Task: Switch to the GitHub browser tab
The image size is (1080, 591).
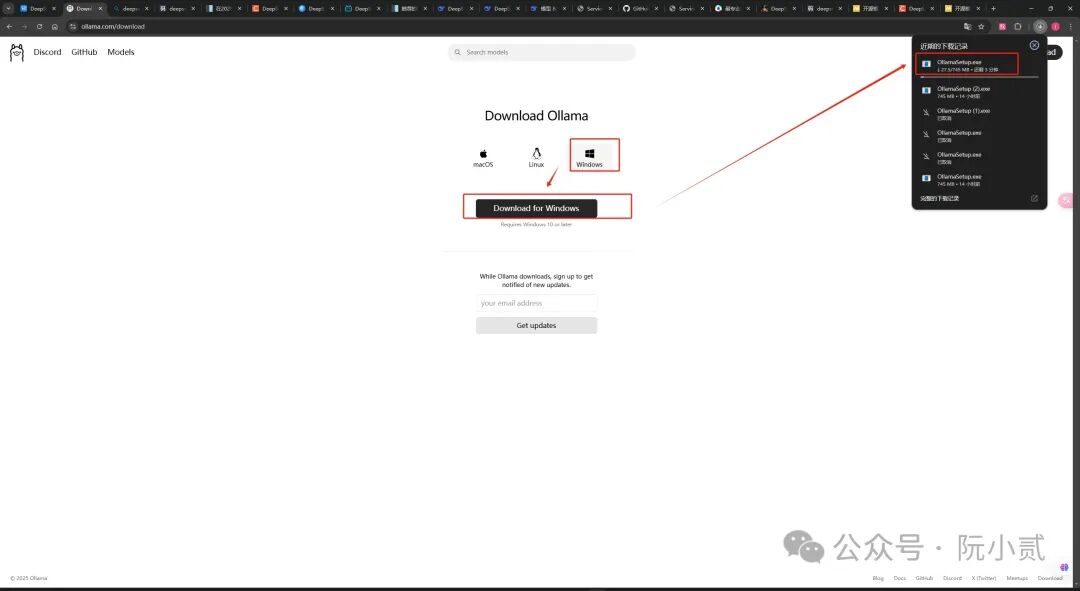Action: [640, 8]
